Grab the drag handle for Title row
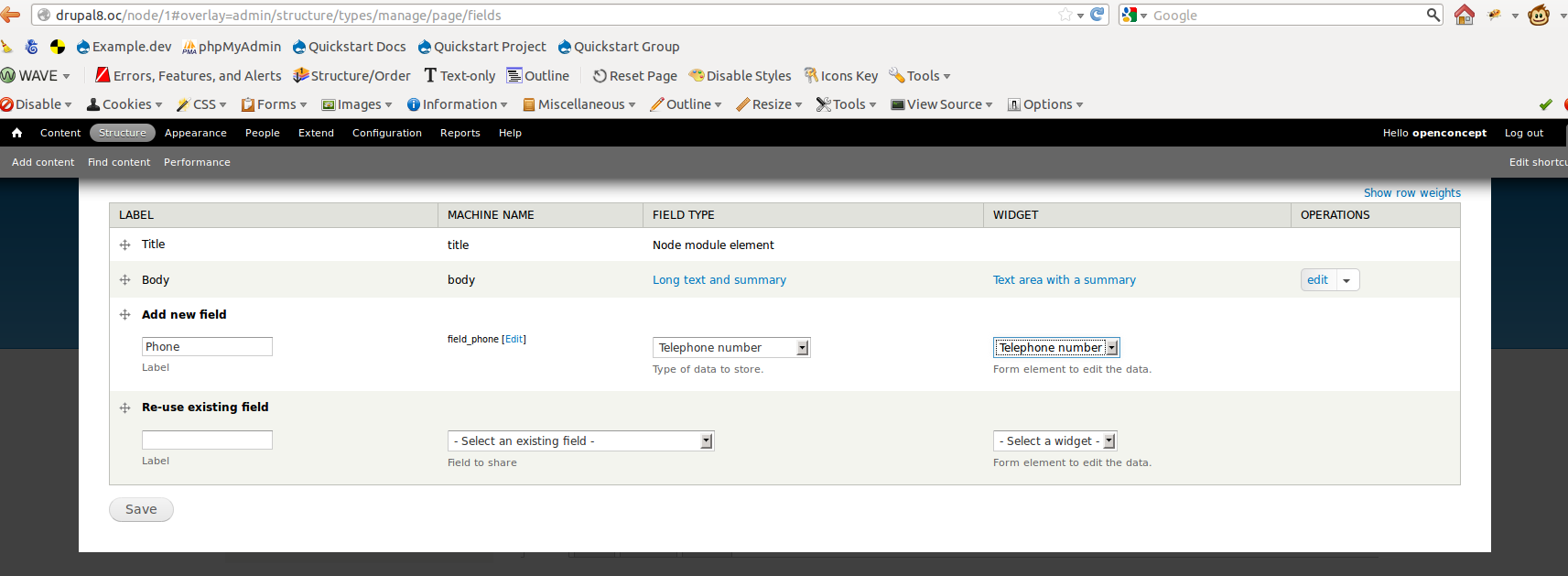The image size is (1568, 576). tap(125, 245)
